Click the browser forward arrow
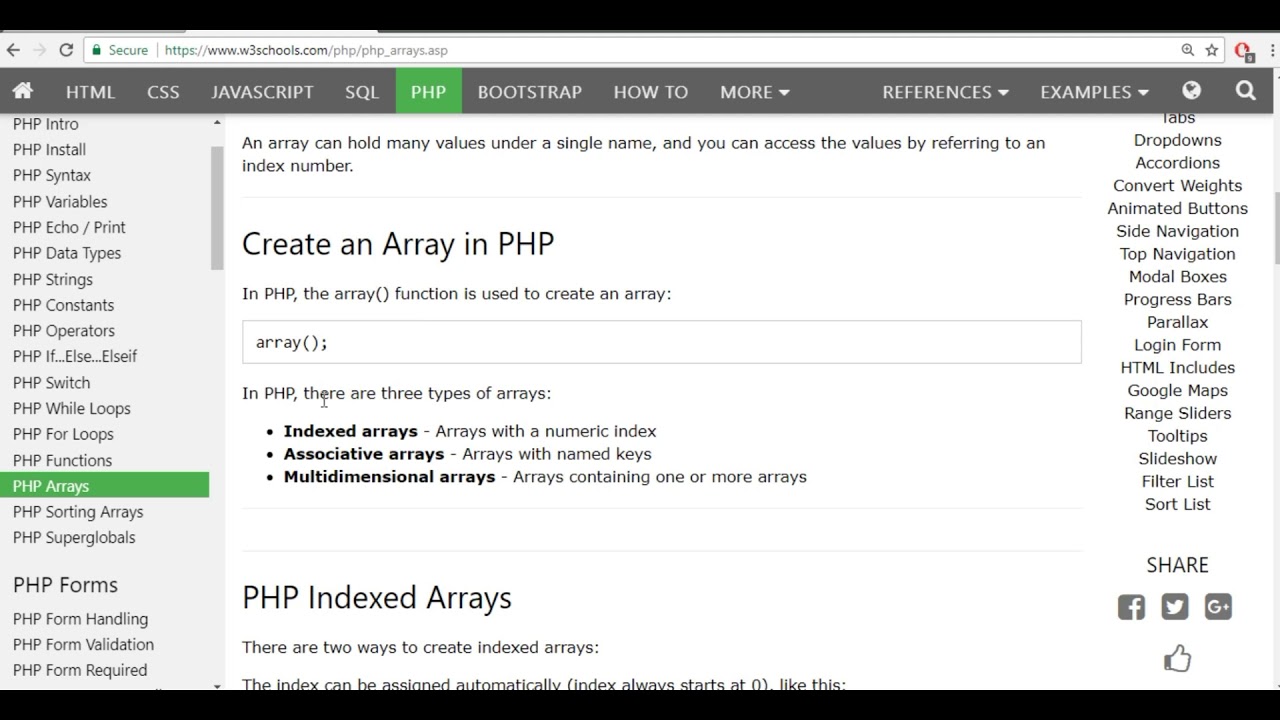The width and height of the screenshot is (1280, 720). pos(39,50)
